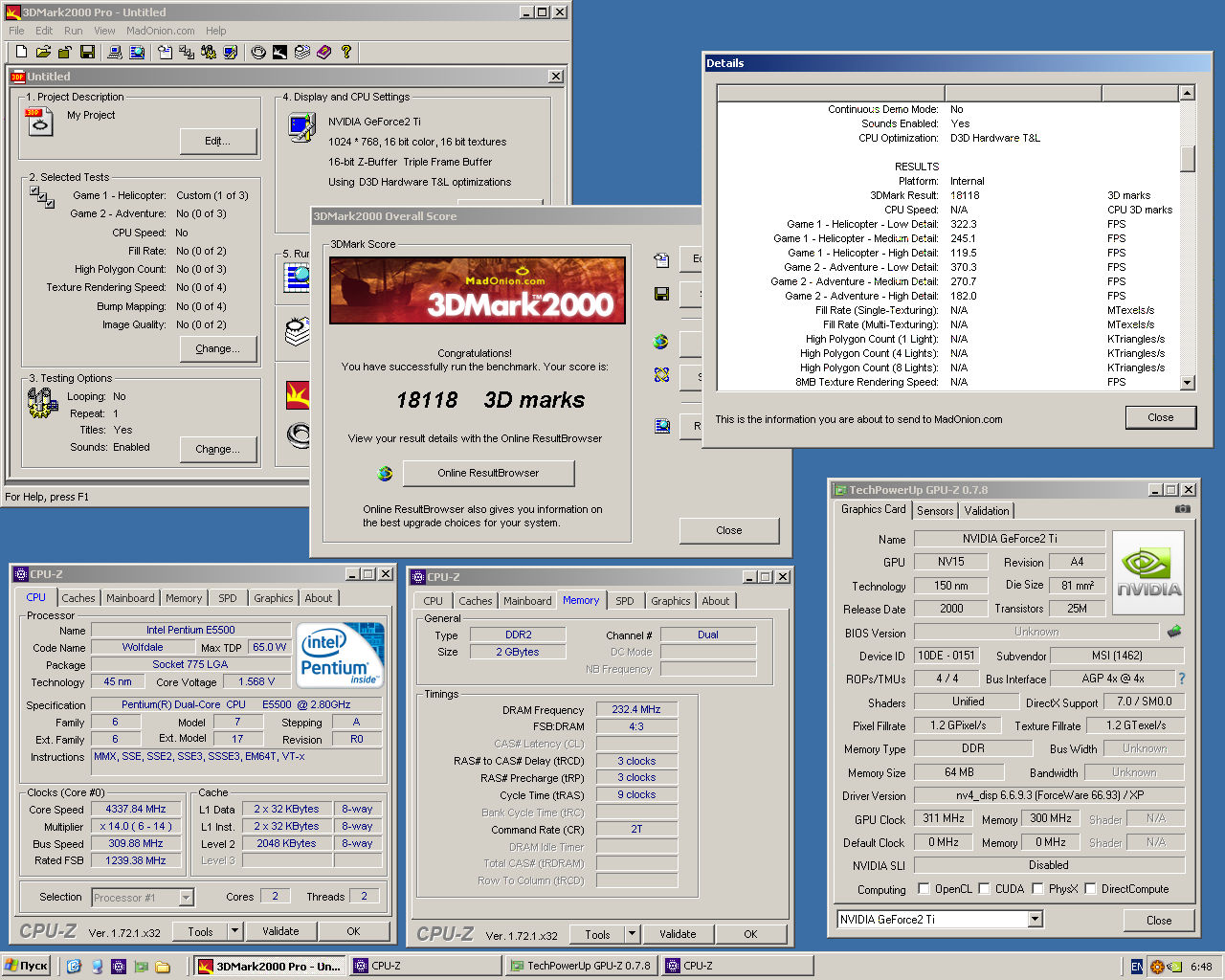Open Tools dropdown arrow in CPU-Z Memory window
The height and width of the screenshot is (980, 1225).
tap(632, 934)
